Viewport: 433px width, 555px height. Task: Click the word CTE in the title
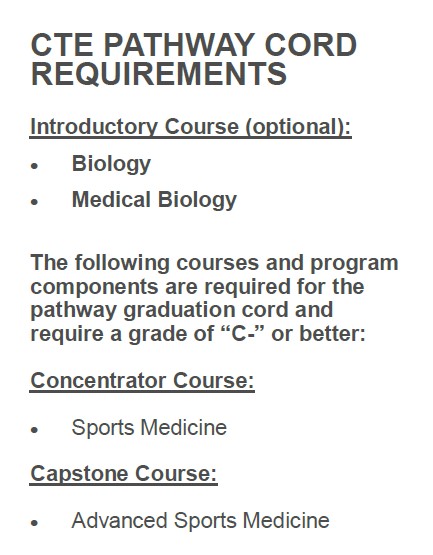point(62,45)
